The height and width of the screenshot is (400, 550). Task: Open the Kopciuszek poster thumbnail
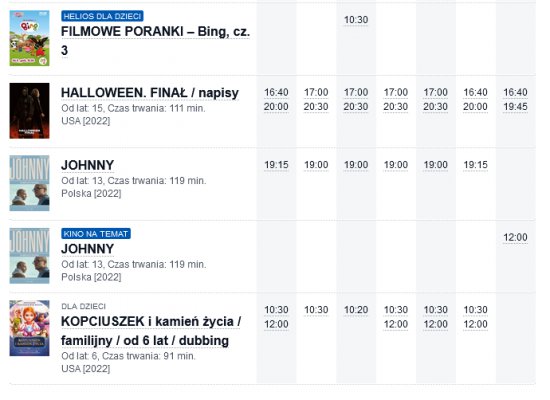point(29,328)
